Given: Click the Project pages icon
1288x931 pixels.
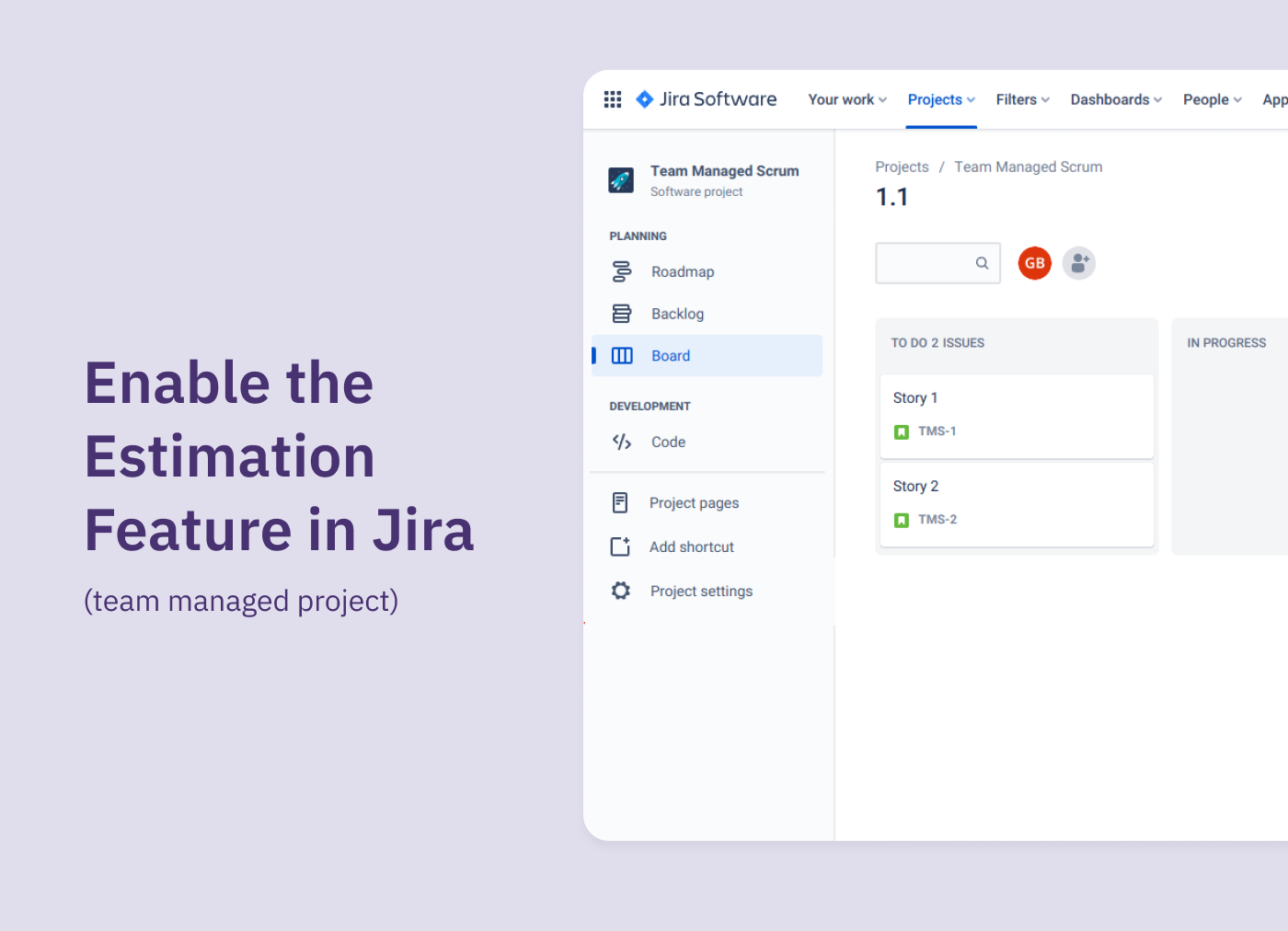Looking at the screenshot, I should pos(621,502).
